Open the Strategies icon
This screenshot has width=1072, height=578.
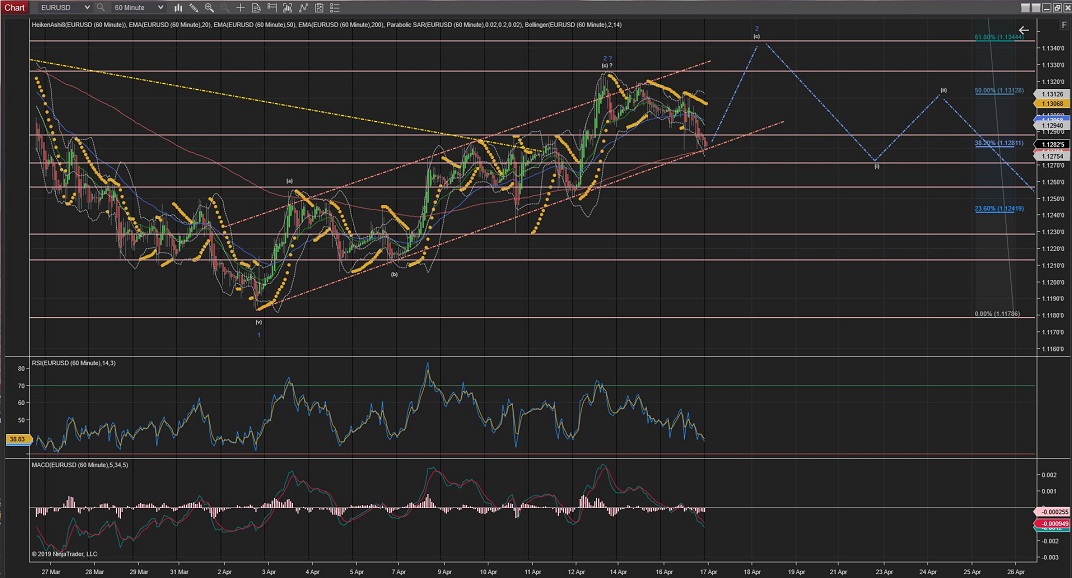tap(319, 7)
